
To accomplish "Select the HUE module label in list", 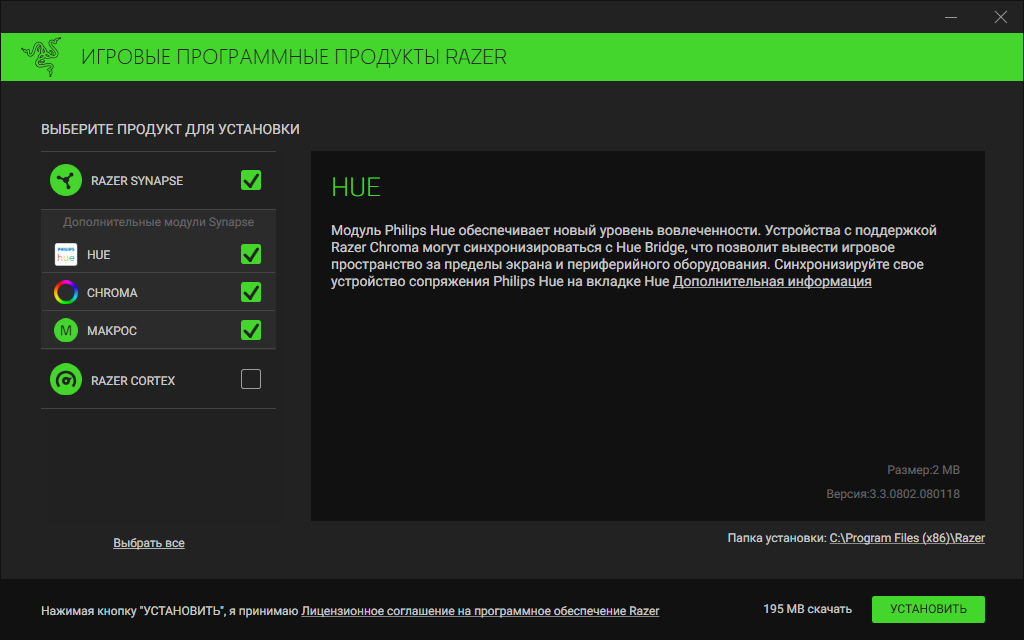I will click(99, 255).
